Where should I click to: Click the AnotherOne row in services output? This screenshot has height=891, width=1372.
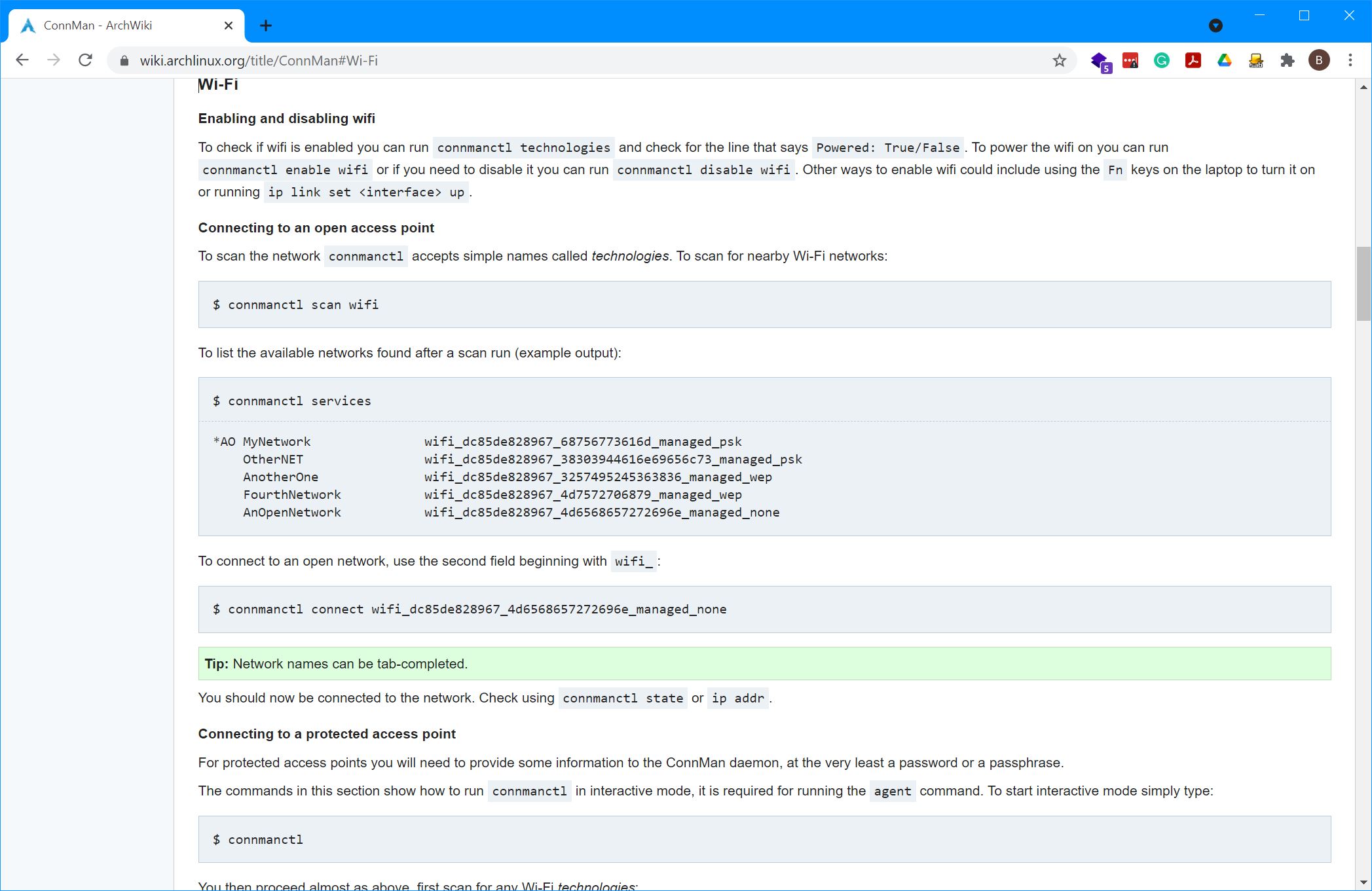(507, 477)
